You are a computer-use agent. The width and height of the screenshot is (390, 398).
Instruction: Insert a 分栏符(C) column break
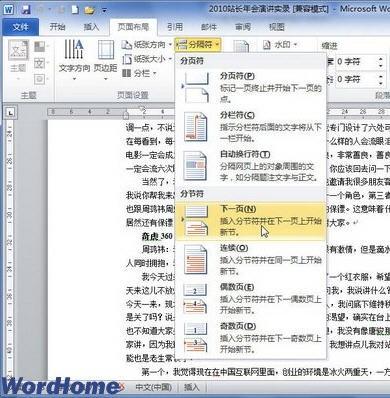pyautogui.click(x=250, y=127)
